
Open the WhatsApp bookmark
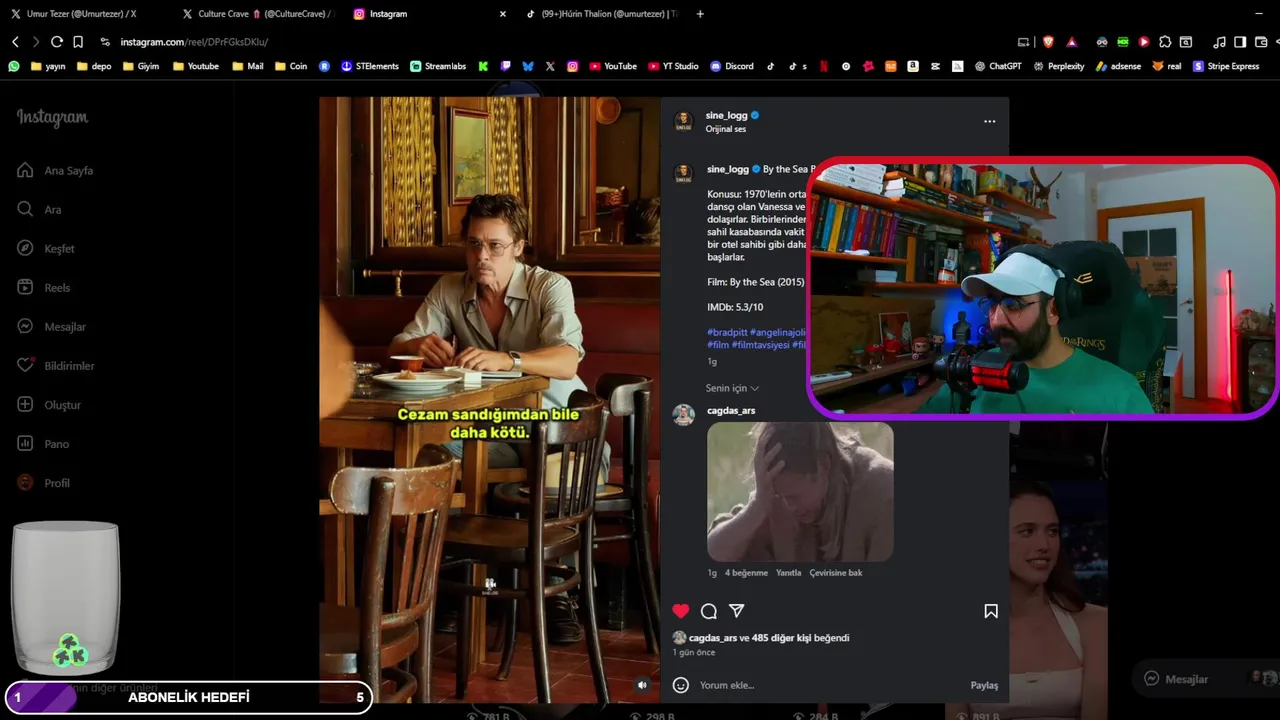[13, 66]
